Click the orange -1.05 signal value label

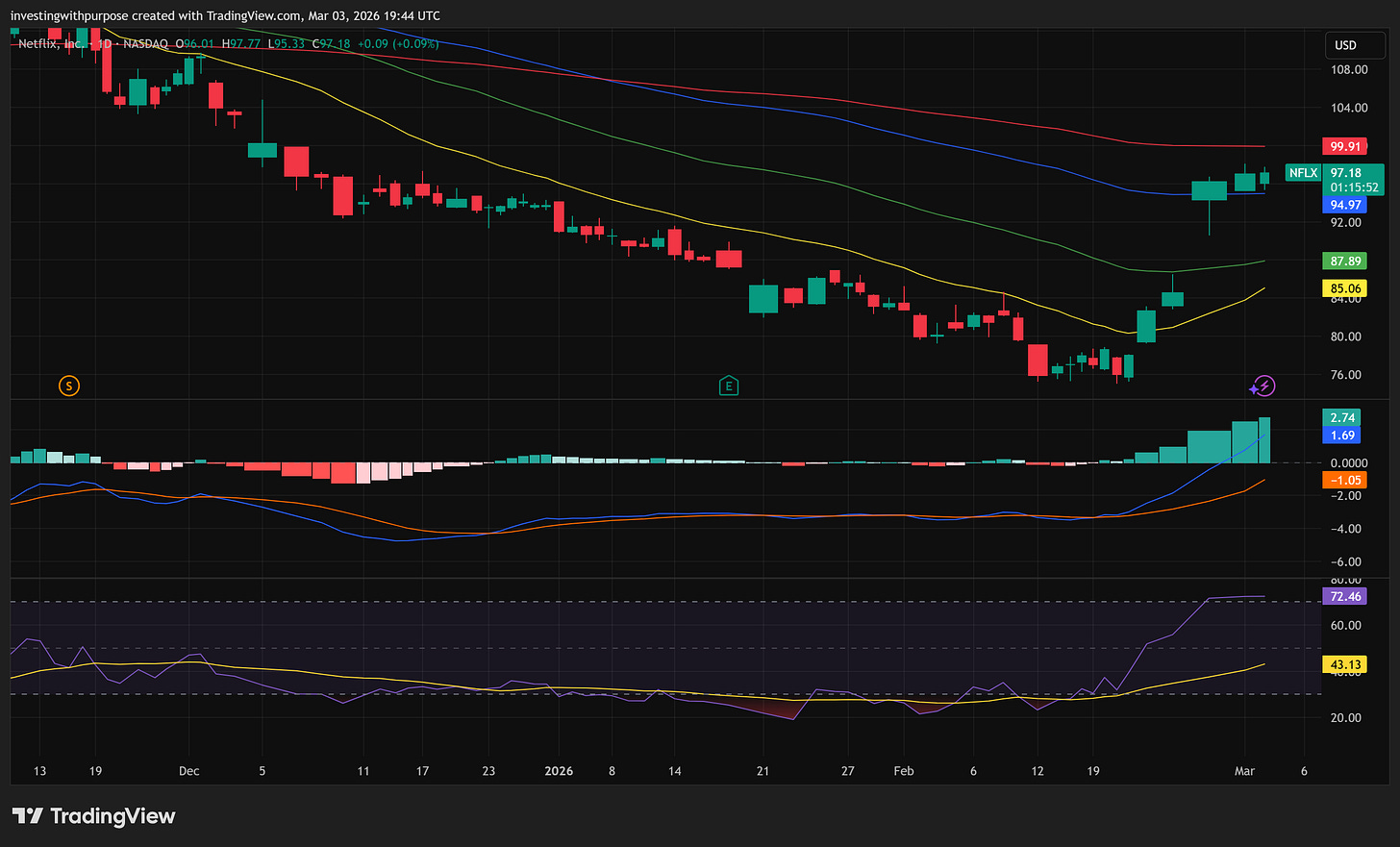pyautogui.click(x=1345, y=480)
